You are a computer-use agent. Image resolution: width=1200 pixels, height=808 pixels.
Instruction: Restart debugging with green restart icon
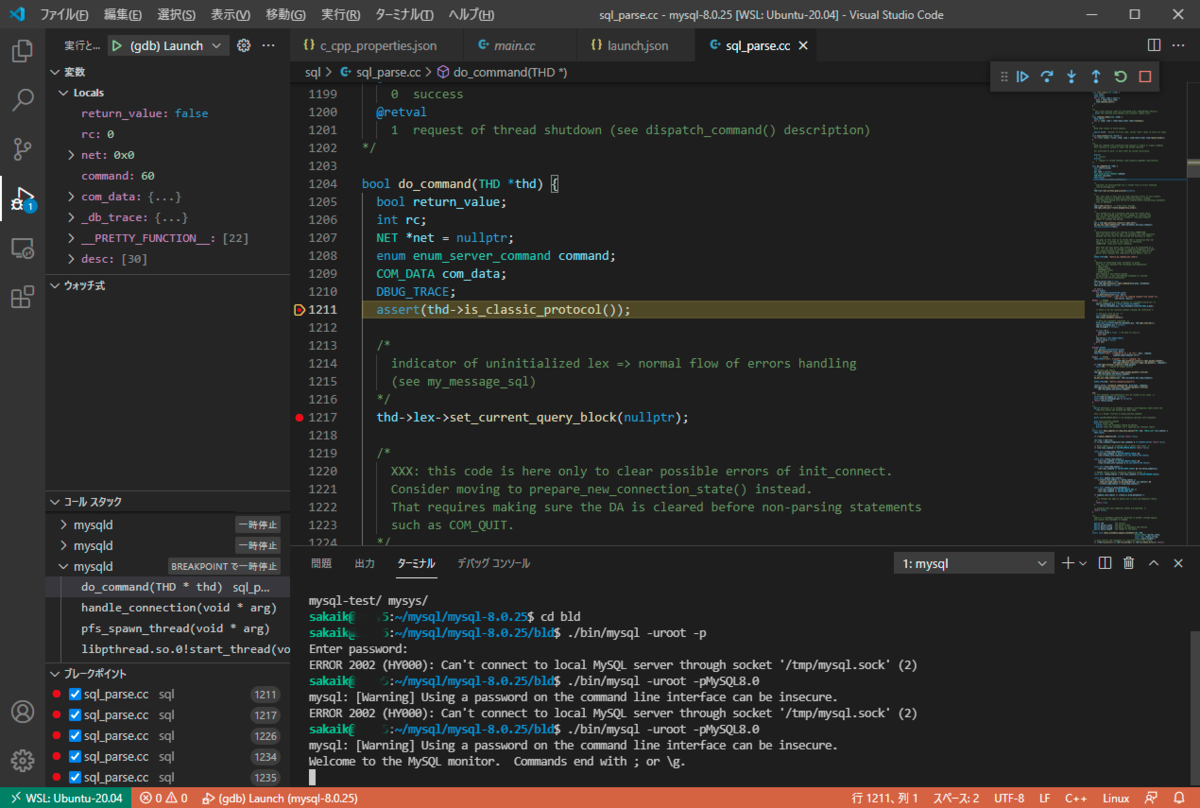coord(1120,77)
